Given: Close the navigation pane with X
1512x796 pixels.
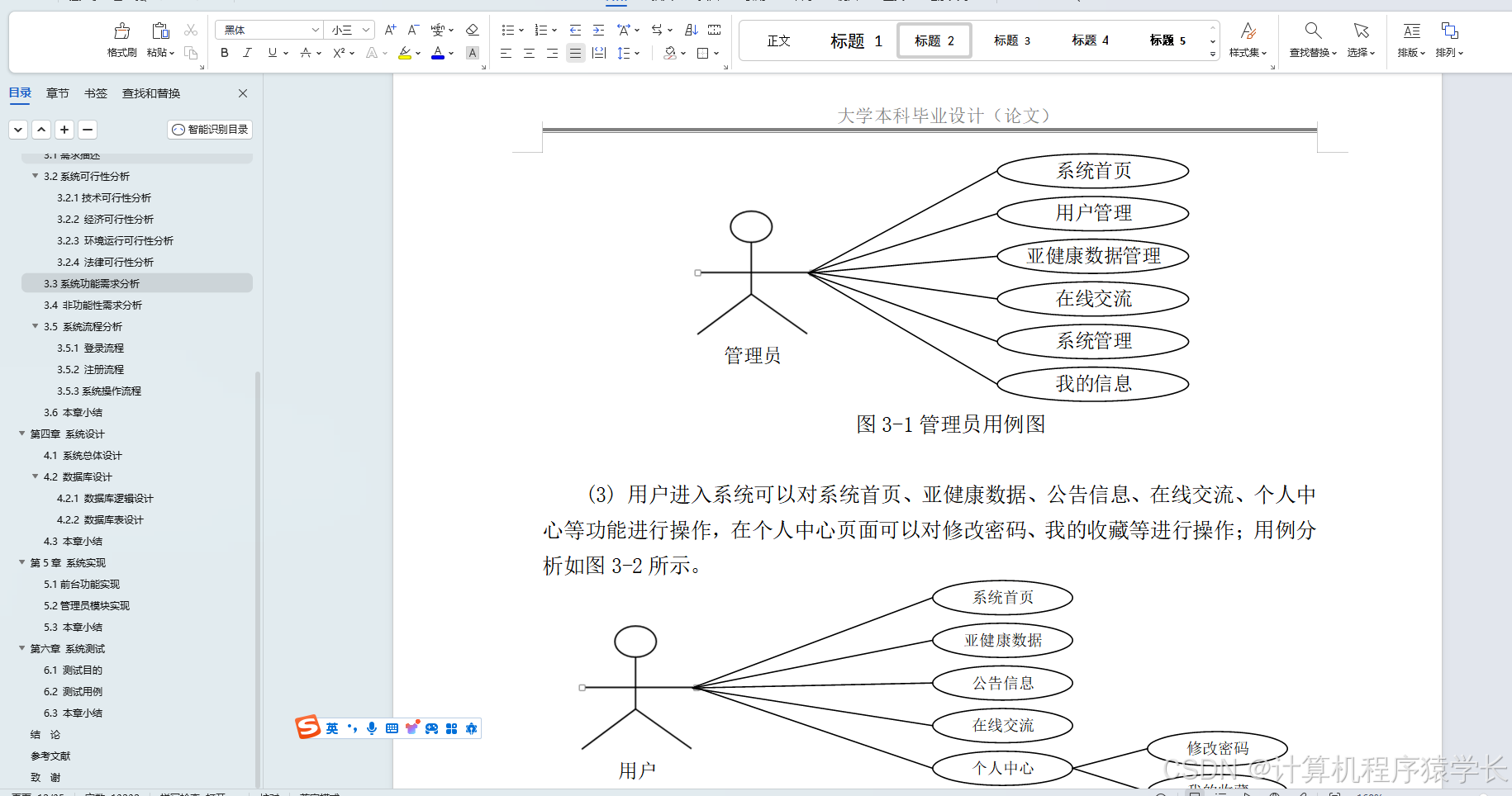Looking at the screenshot, I should click(243, 93).
